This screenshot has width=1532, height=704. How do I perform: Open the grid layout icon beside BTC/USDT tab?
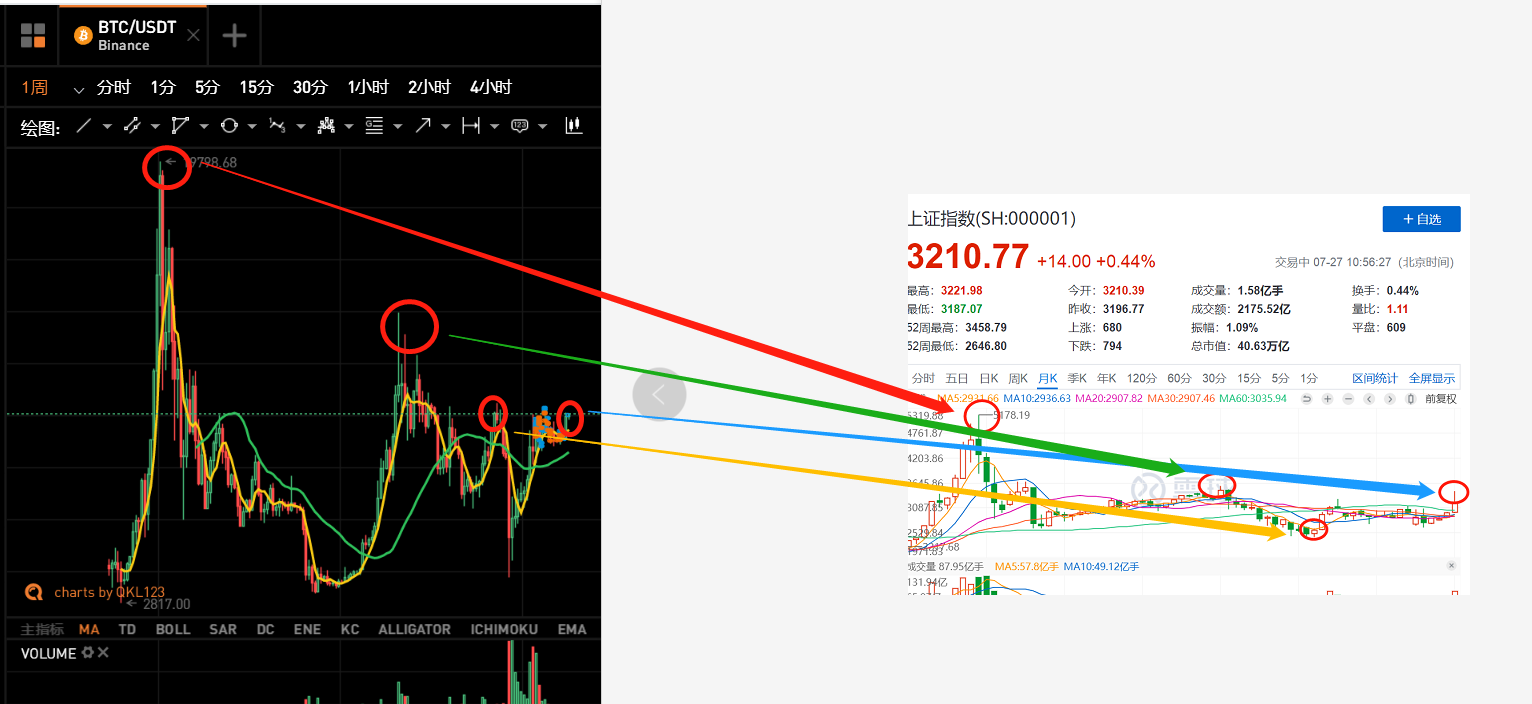click(33, 36)
